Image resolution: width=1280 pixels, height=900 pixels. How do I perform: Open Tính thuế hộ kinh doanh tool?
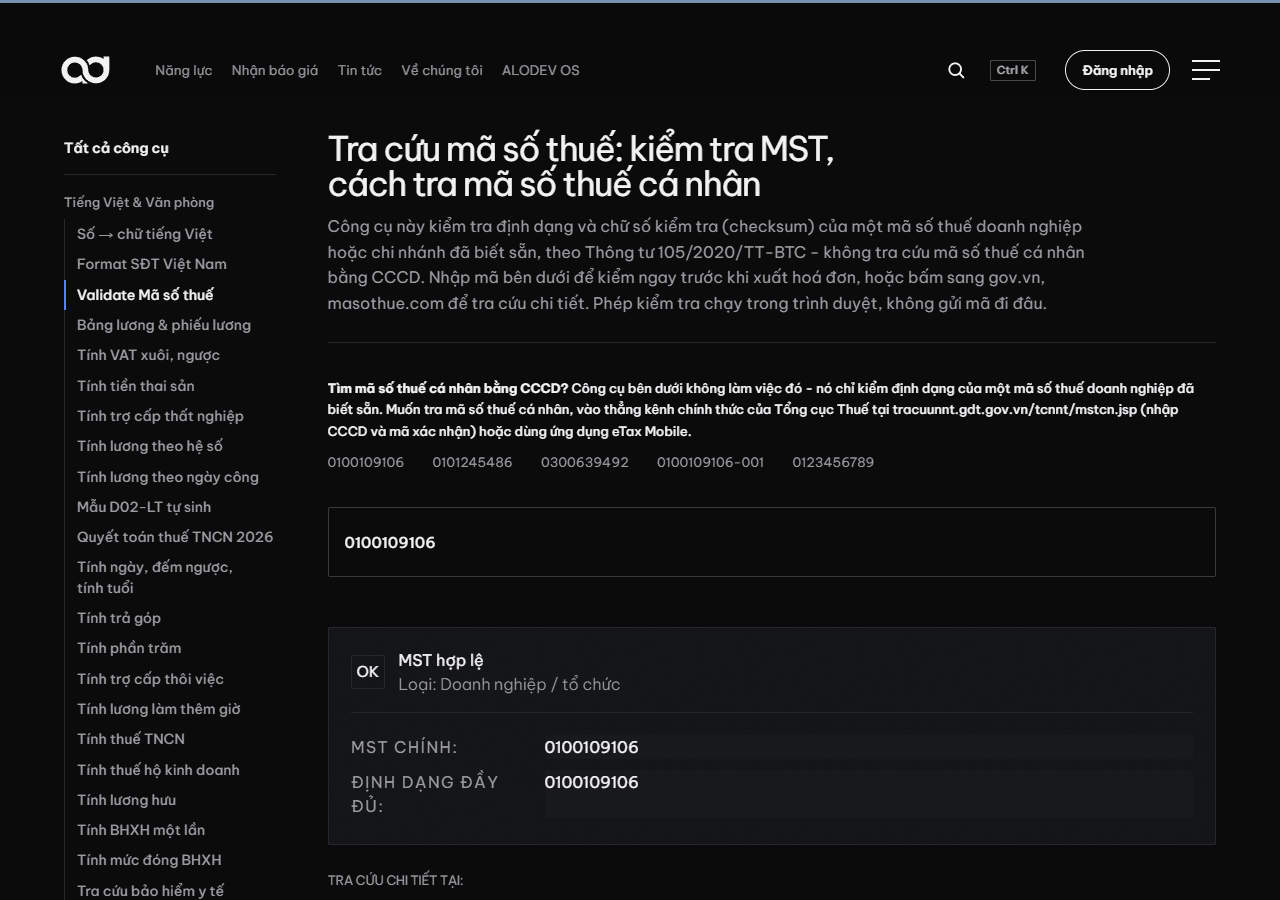pyautogui.click(x=158, y=770)
